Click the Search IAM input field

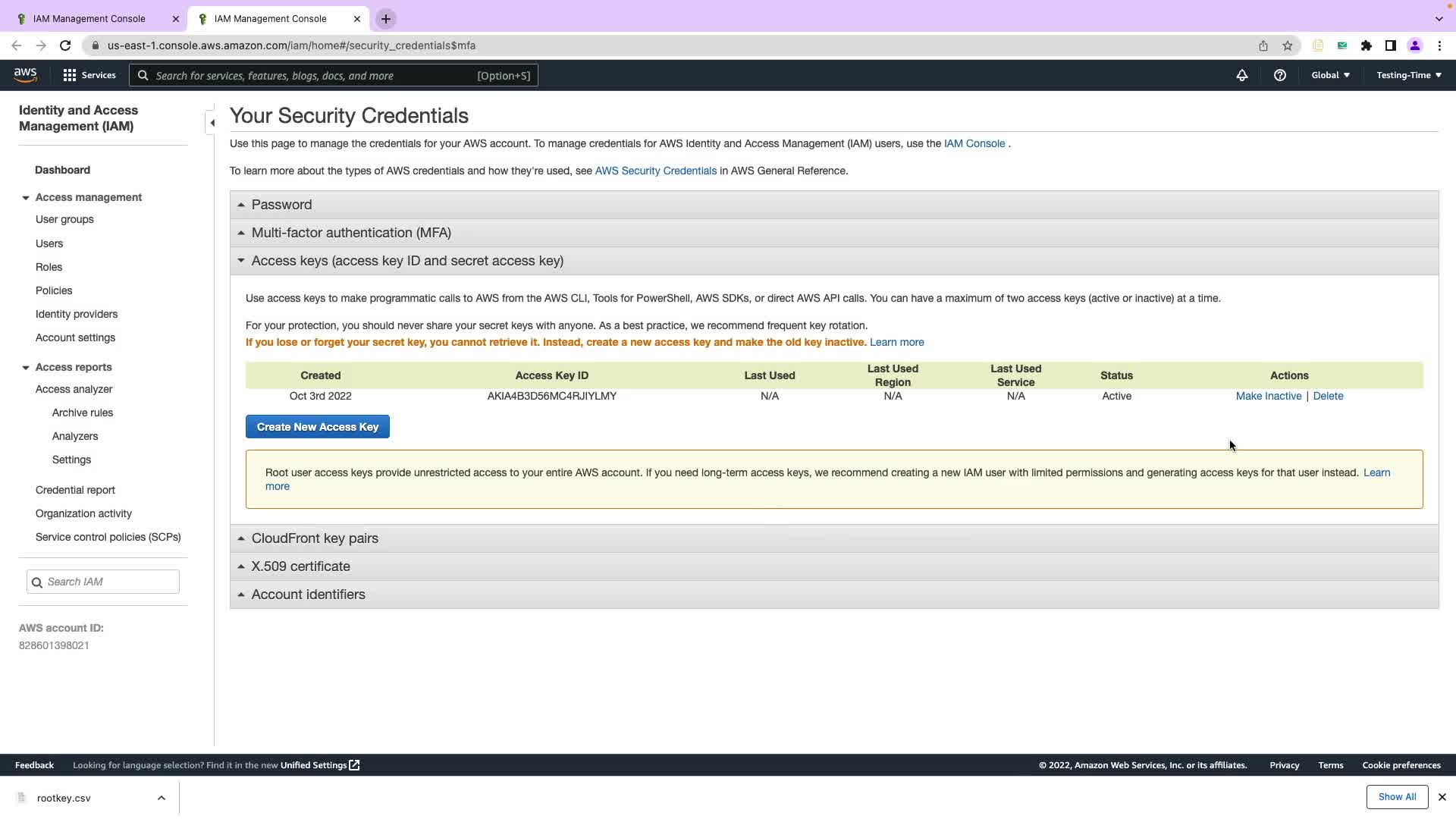(x=110, y=582)
